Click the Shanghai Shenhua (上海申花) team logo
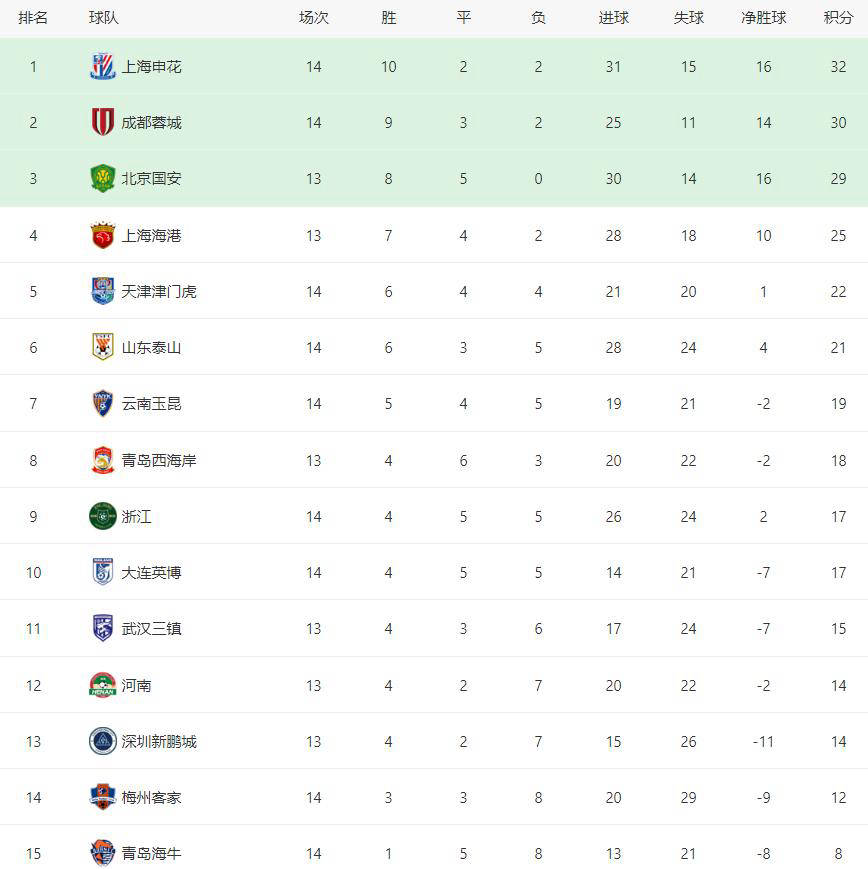 [103, 67]
